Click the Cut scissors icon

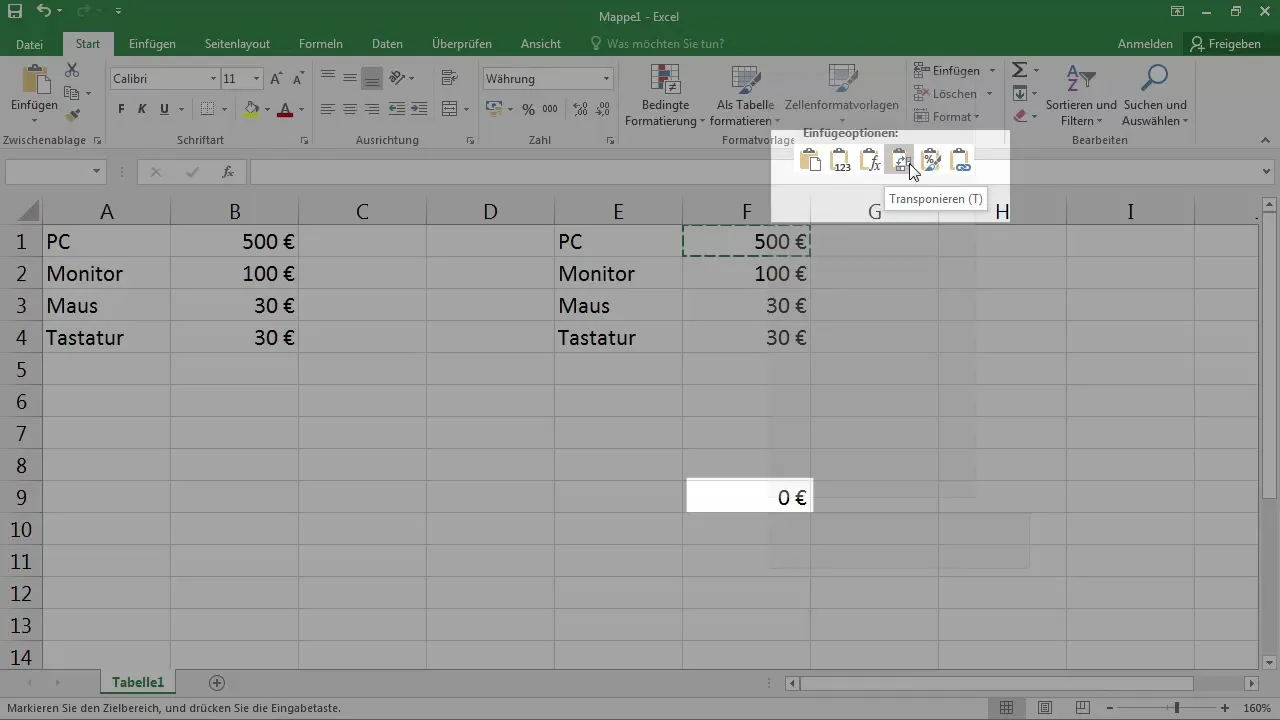[x=72, y=70]
